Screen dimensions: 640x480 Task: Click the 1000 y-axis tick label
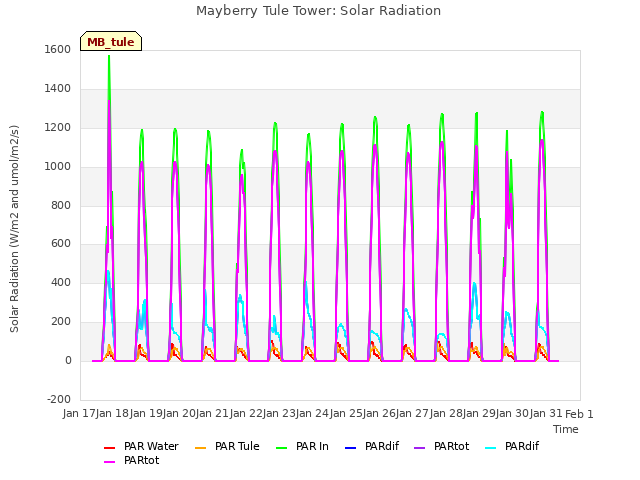coord(58,167)
